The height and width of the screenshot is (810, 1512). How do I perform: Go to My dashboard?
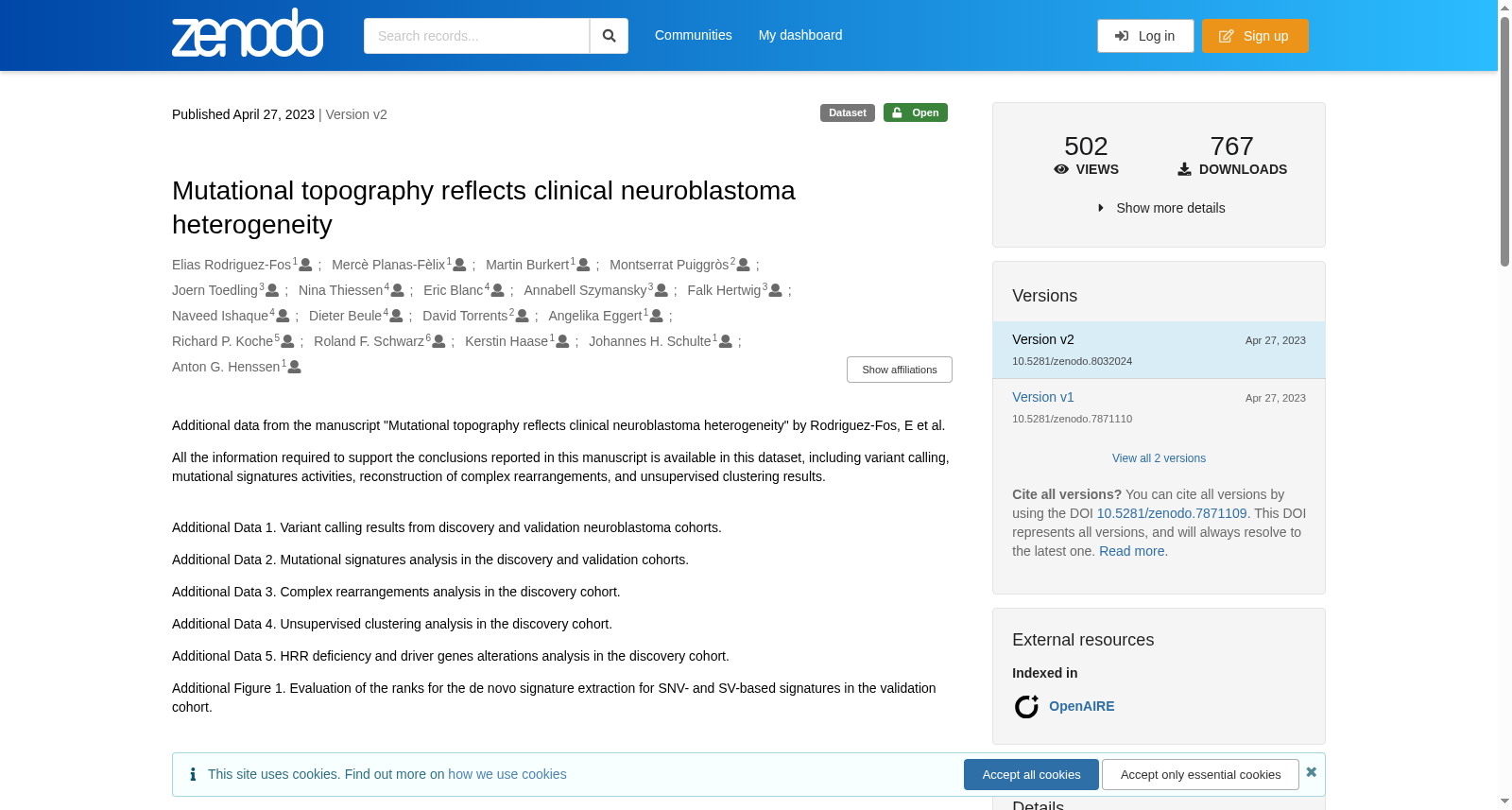pos(799,35)
